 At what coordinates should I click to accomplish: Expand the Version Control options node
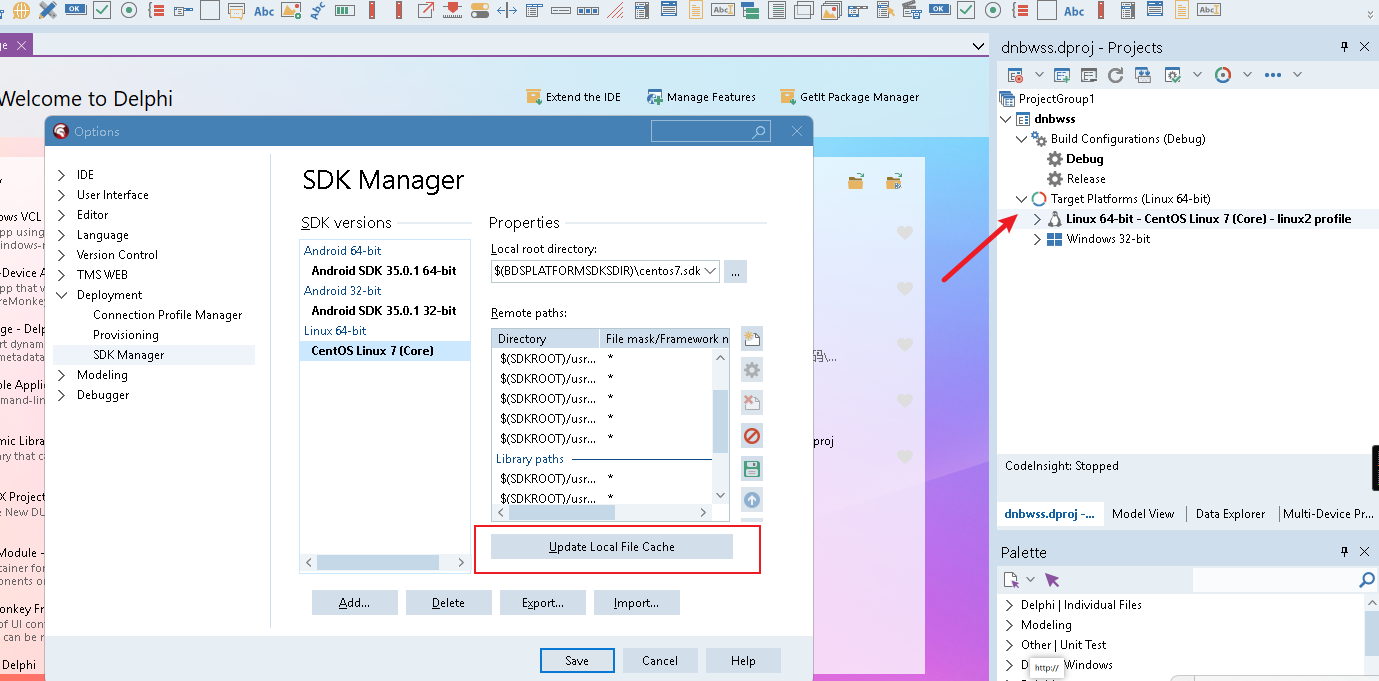click(x=62, y=255)
